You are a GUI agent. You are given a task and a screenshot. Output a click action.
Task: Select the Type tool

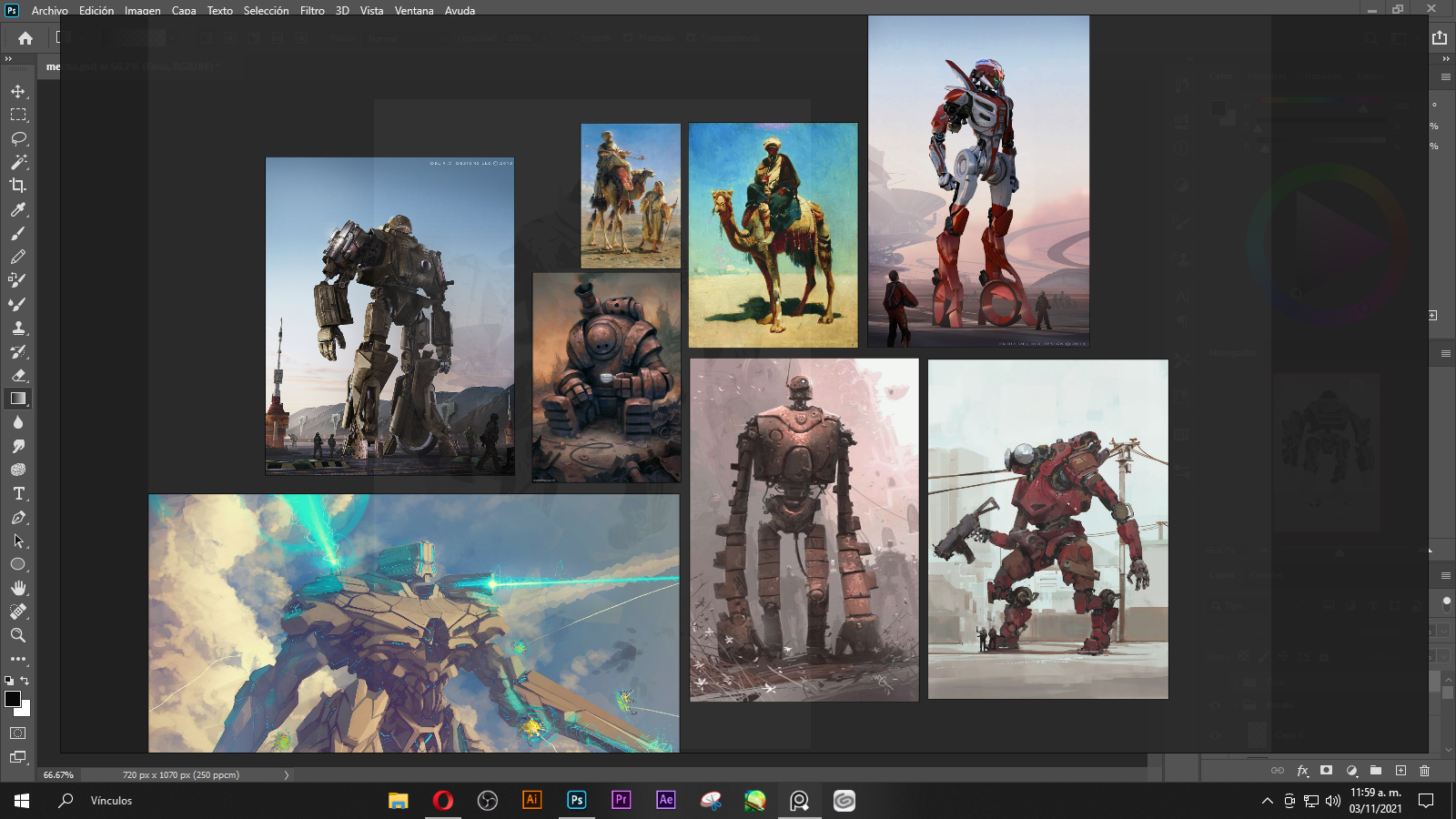pos(18,493)
